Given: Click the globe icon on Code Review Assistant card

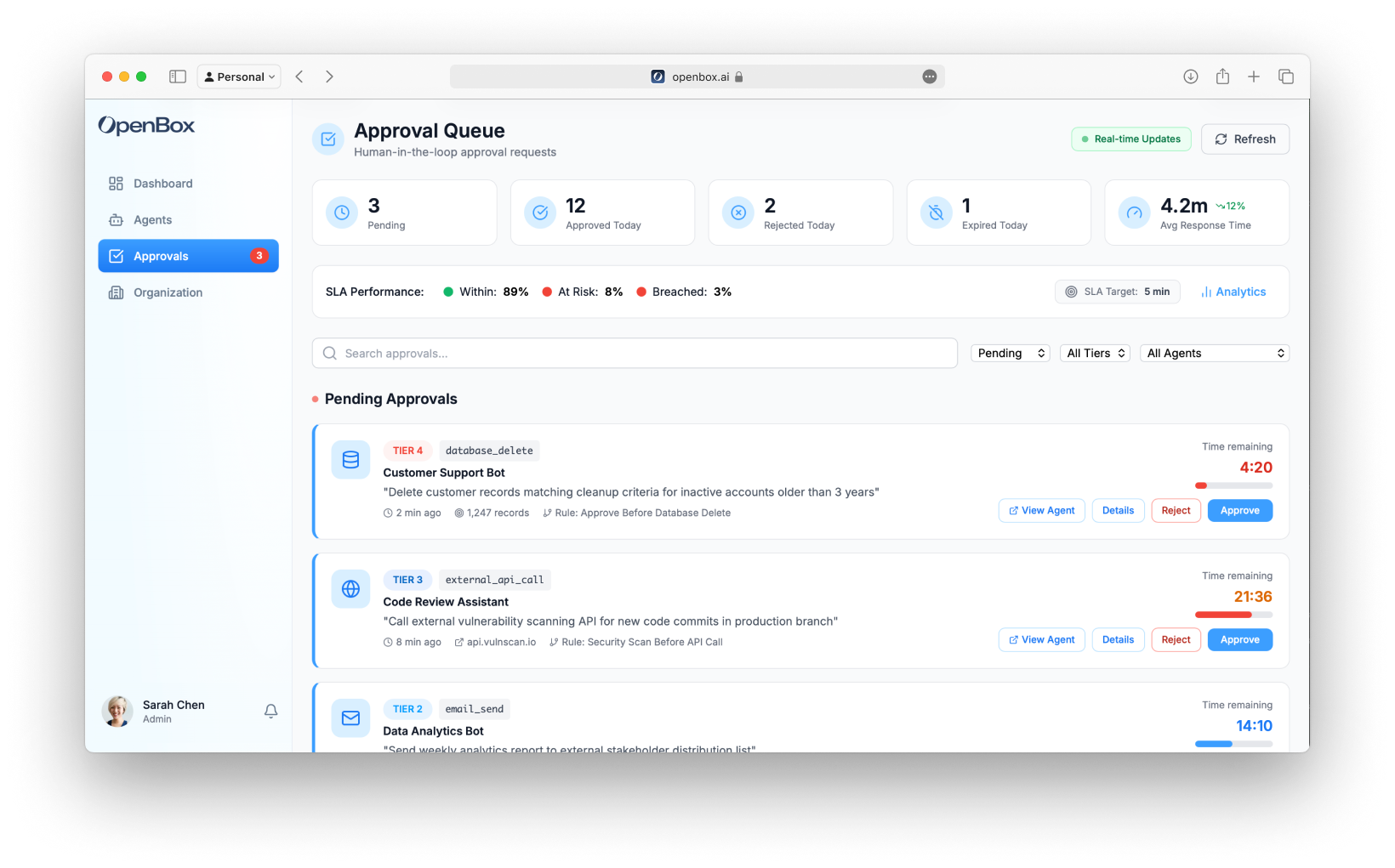Looking at the screenshot, I should click(x=350, y=589).
